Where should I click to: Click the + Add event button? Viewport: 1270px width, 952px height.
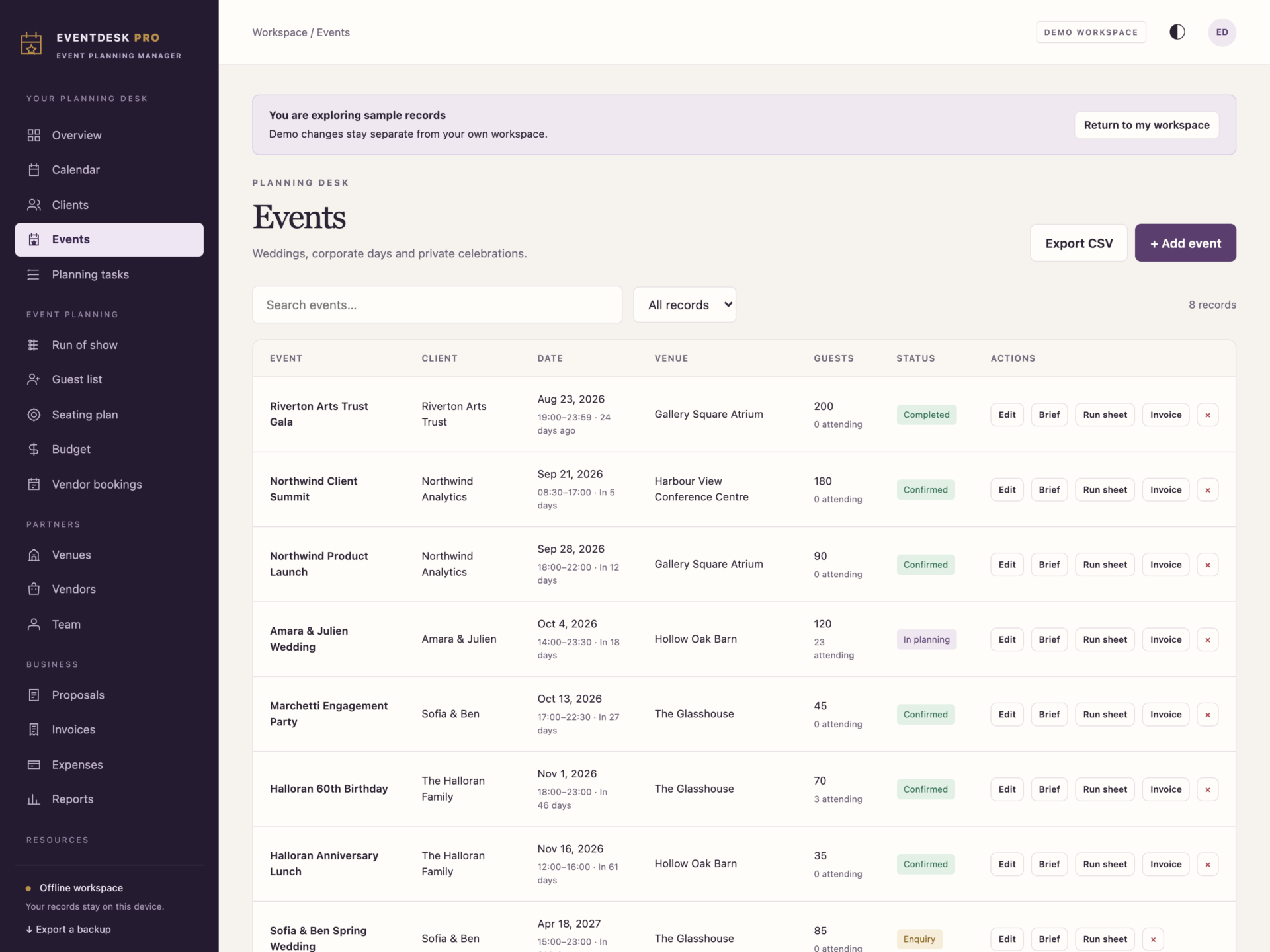click(1185, 243)
